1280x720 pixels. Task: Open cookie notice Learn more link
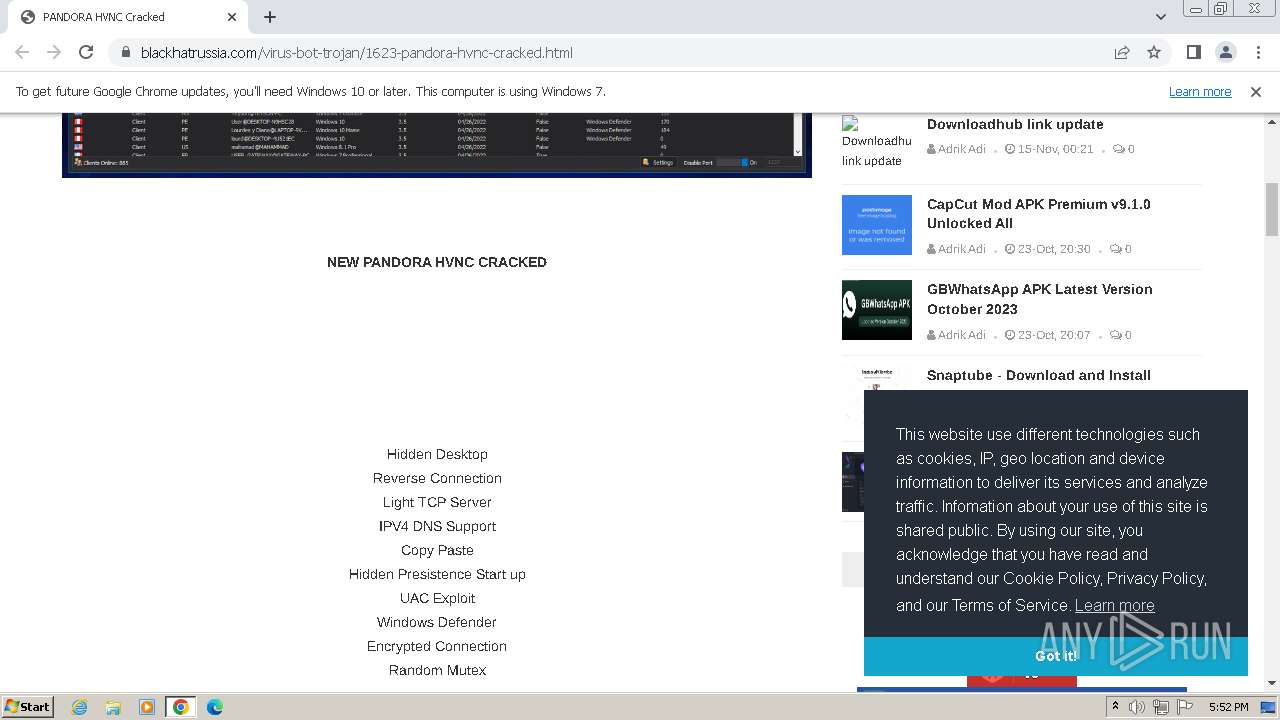point(1114,605)
